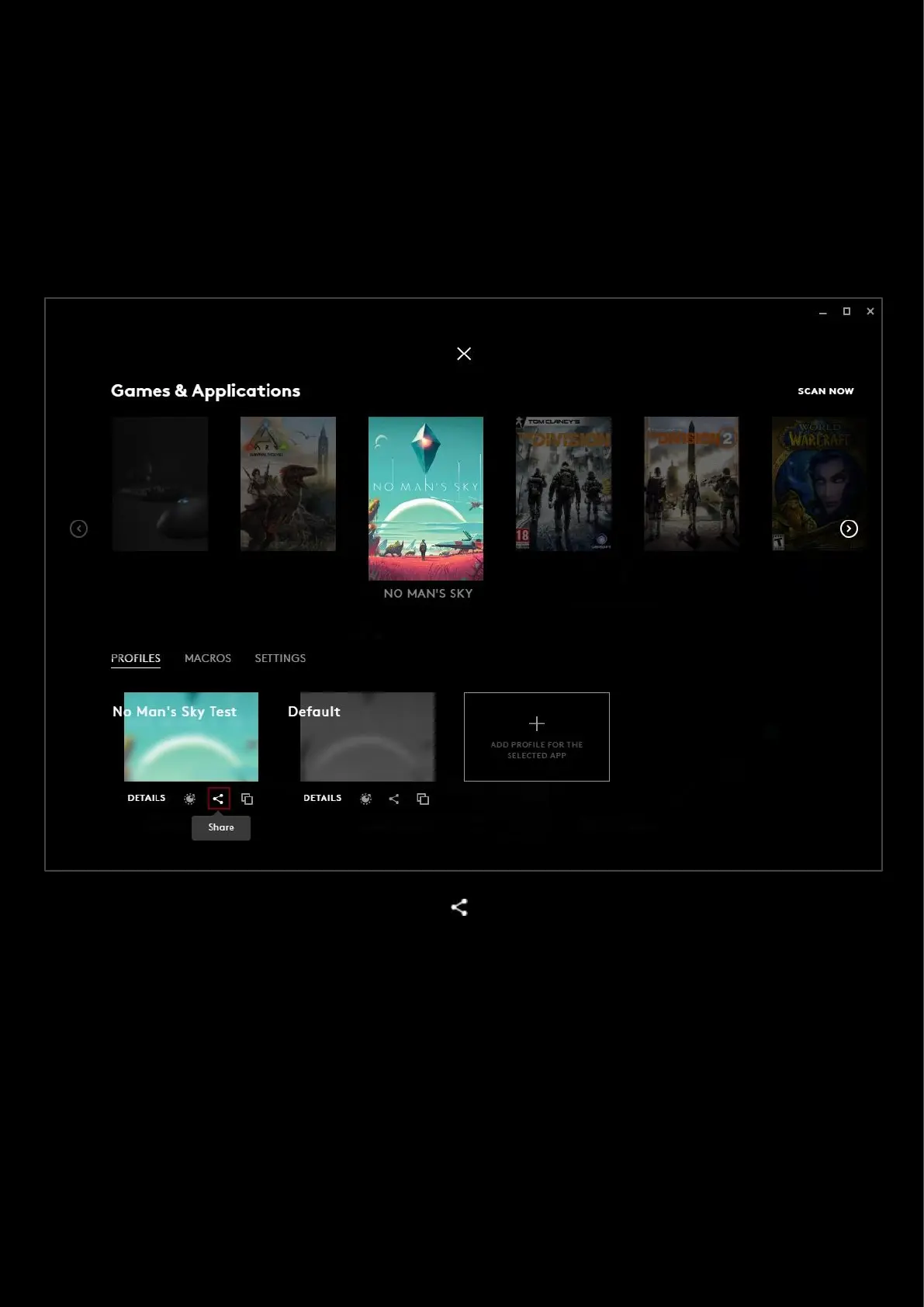Select the ARK Survival Evolved cover

pos(288,484)
